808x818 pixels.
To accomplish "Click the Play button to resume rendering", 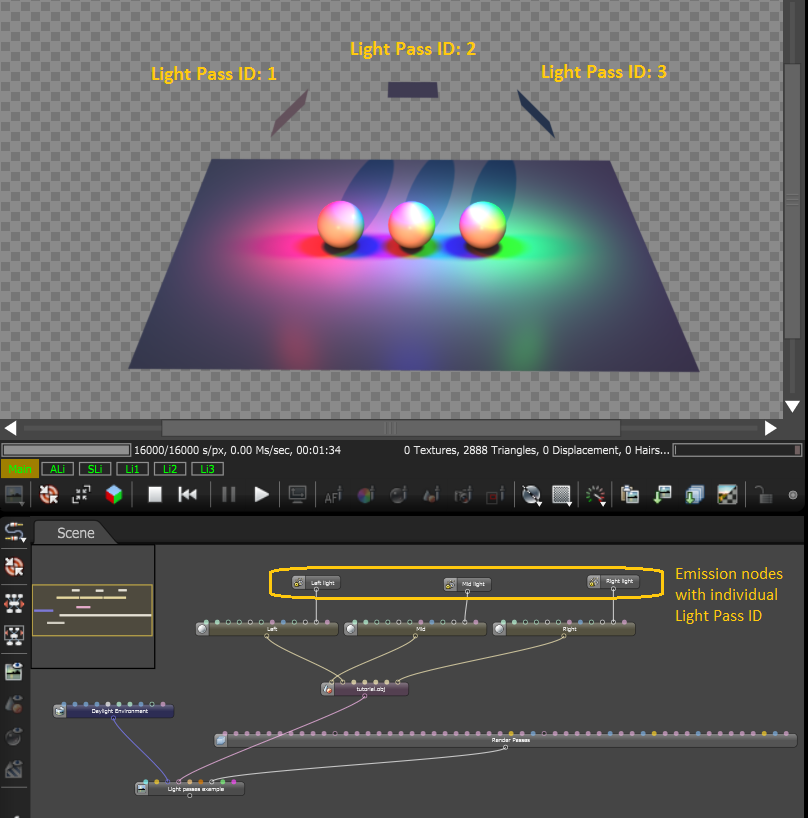I will (259, 495).
